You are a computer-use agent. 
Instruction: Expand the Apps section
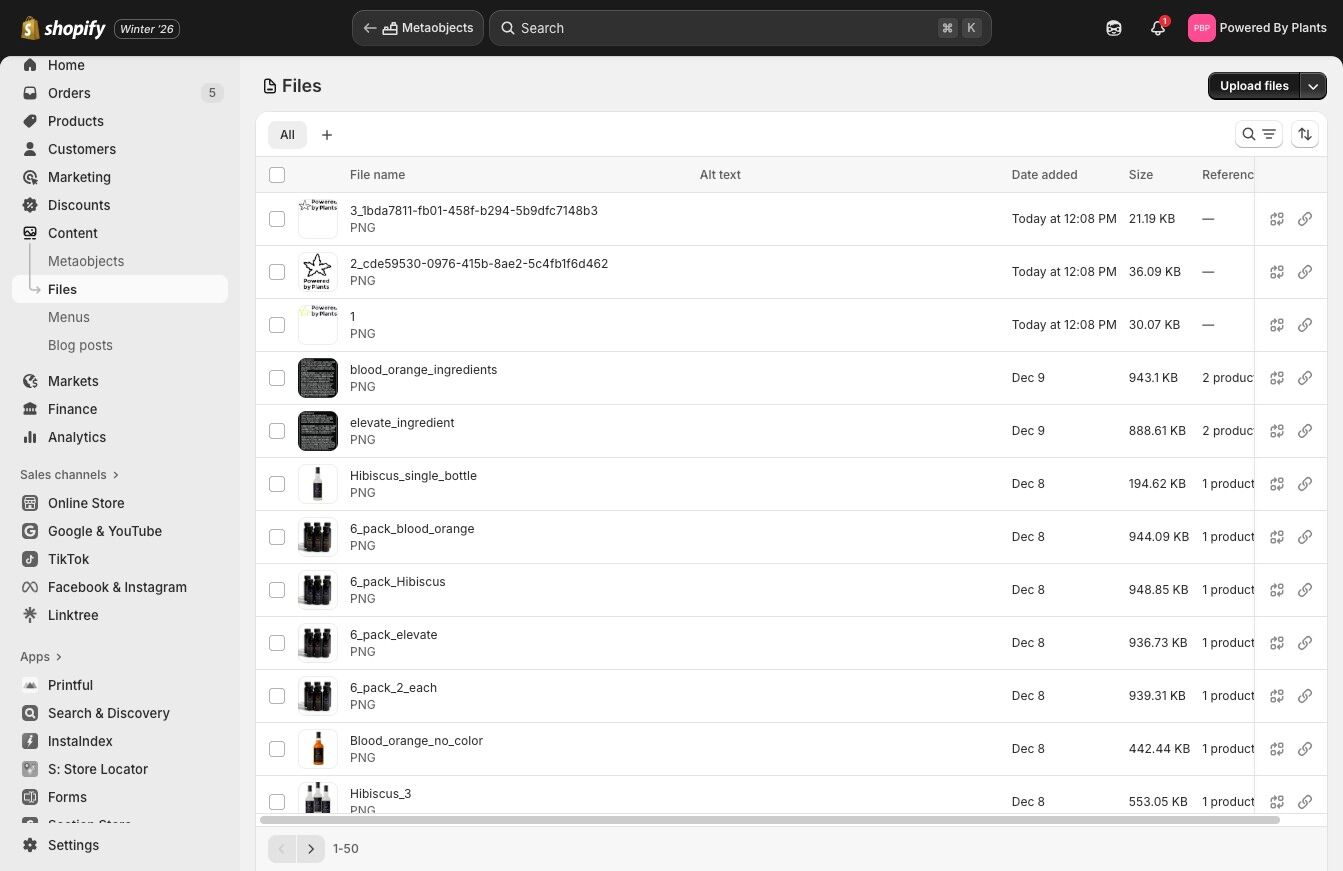pyautogui.click(x=41, y=657)
